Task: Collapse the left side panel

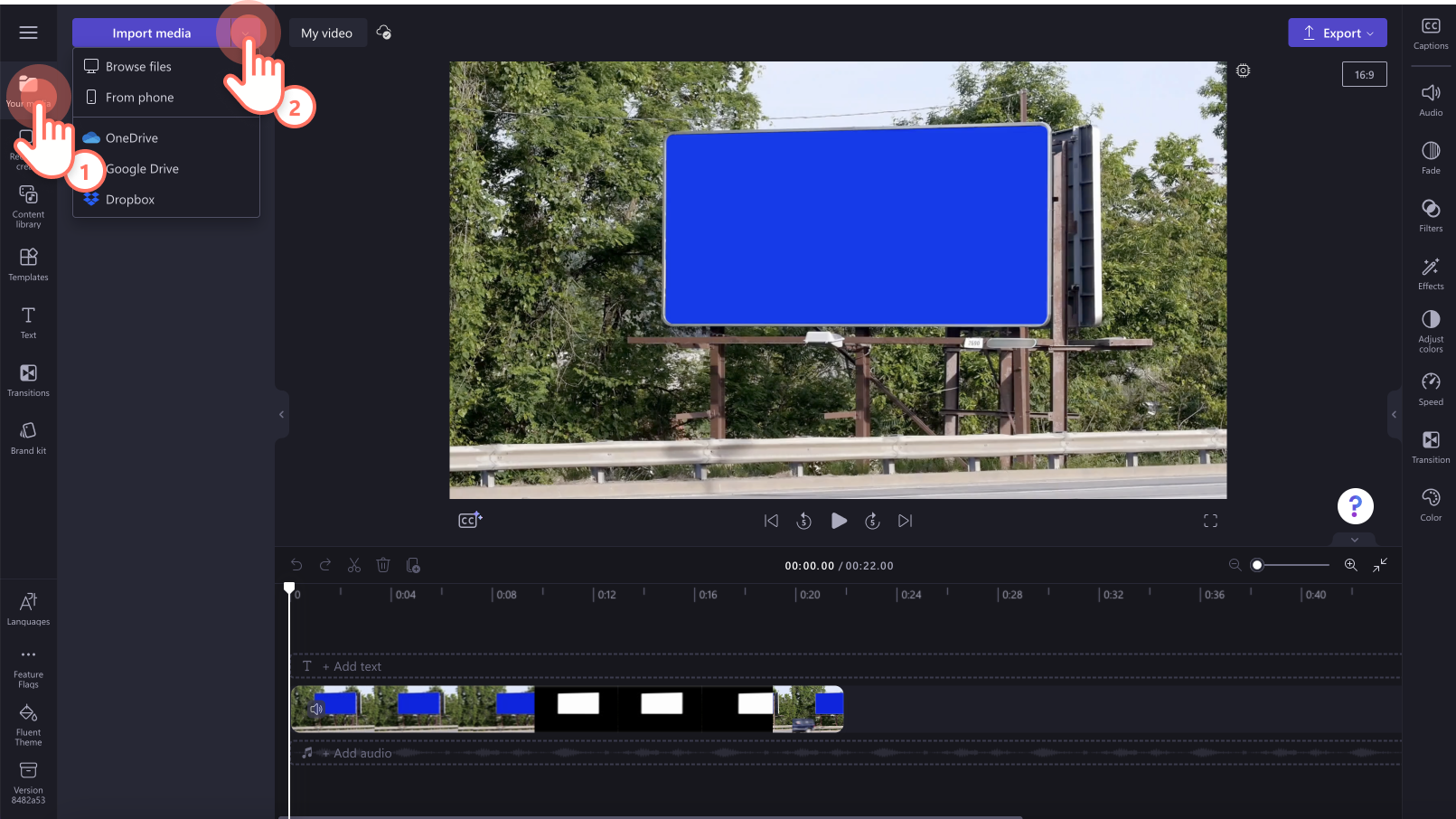Action: (281, 414)
